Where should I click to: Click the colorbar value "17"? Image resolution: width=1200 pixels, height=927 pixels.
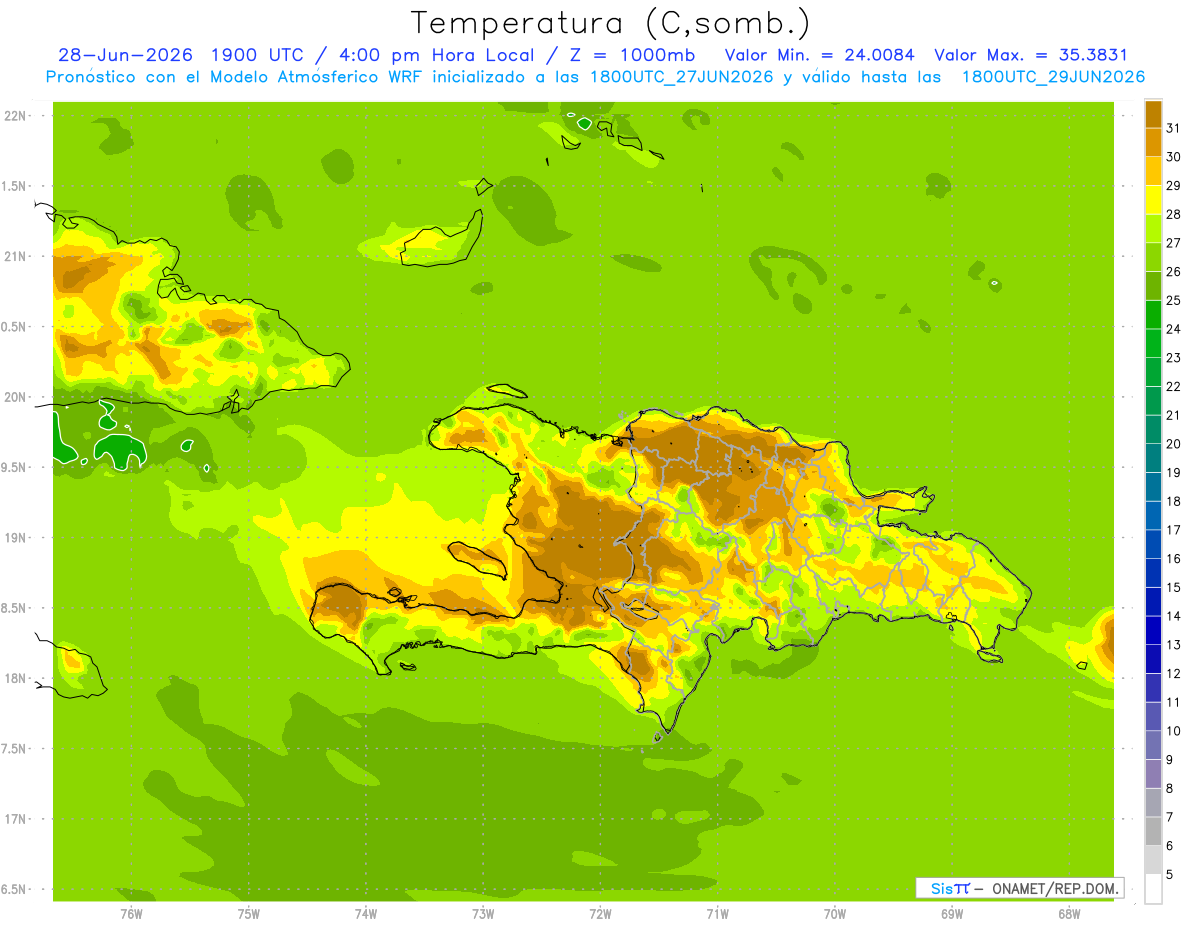click(1174, 530)
